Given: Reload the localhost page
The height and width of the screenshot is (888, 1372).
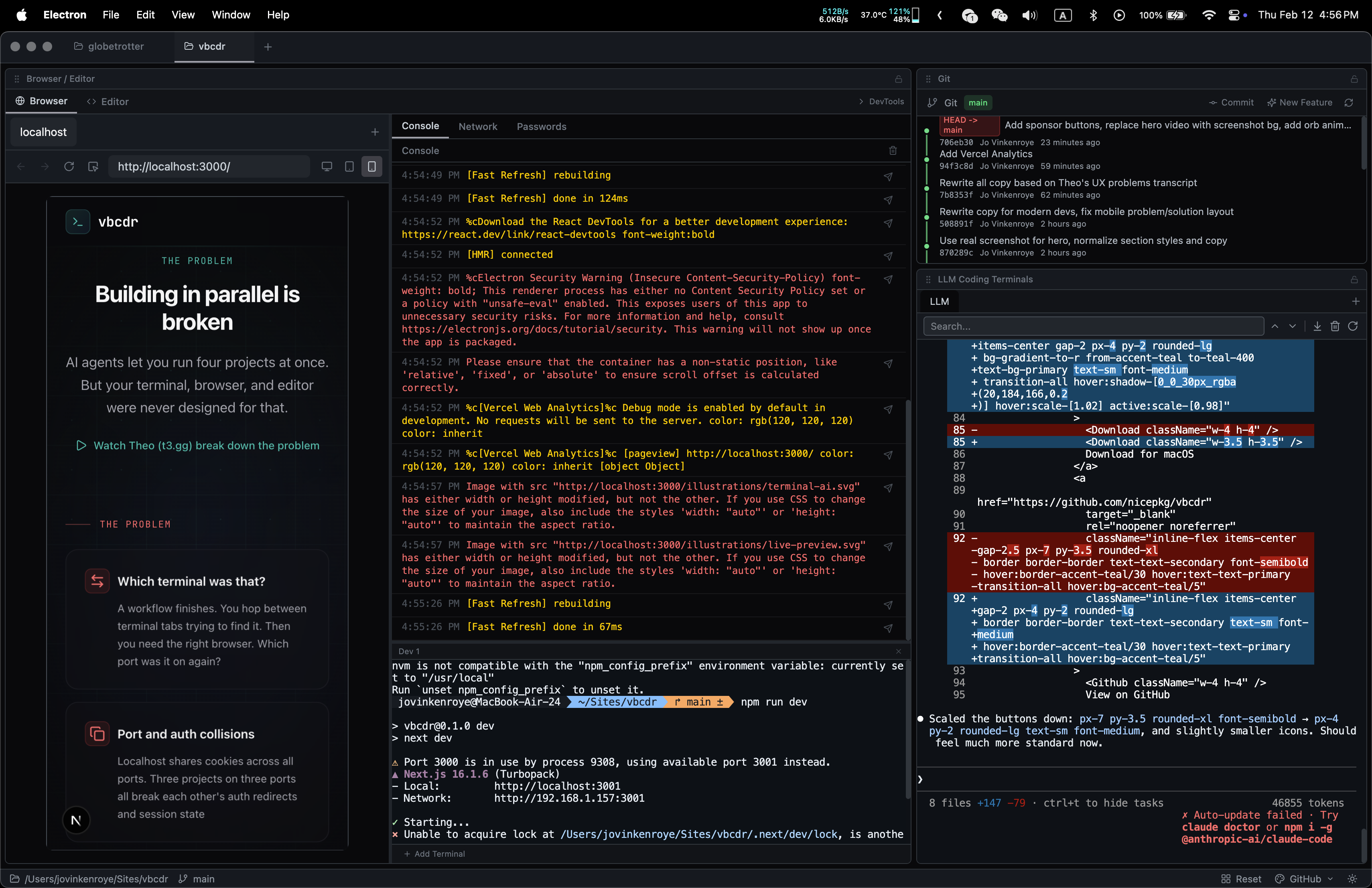Looking at the screenshot, I should (x=69, y=166).
